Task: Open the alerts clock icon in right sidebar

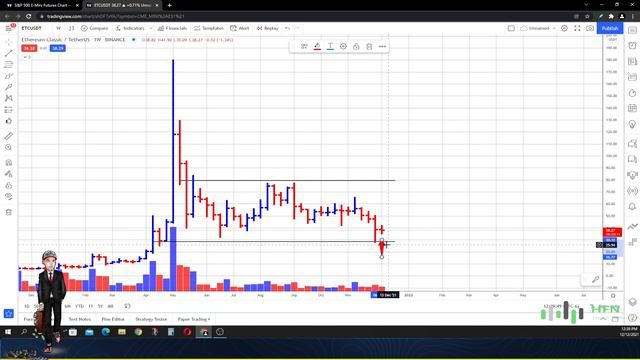Action: pos(632,45)
